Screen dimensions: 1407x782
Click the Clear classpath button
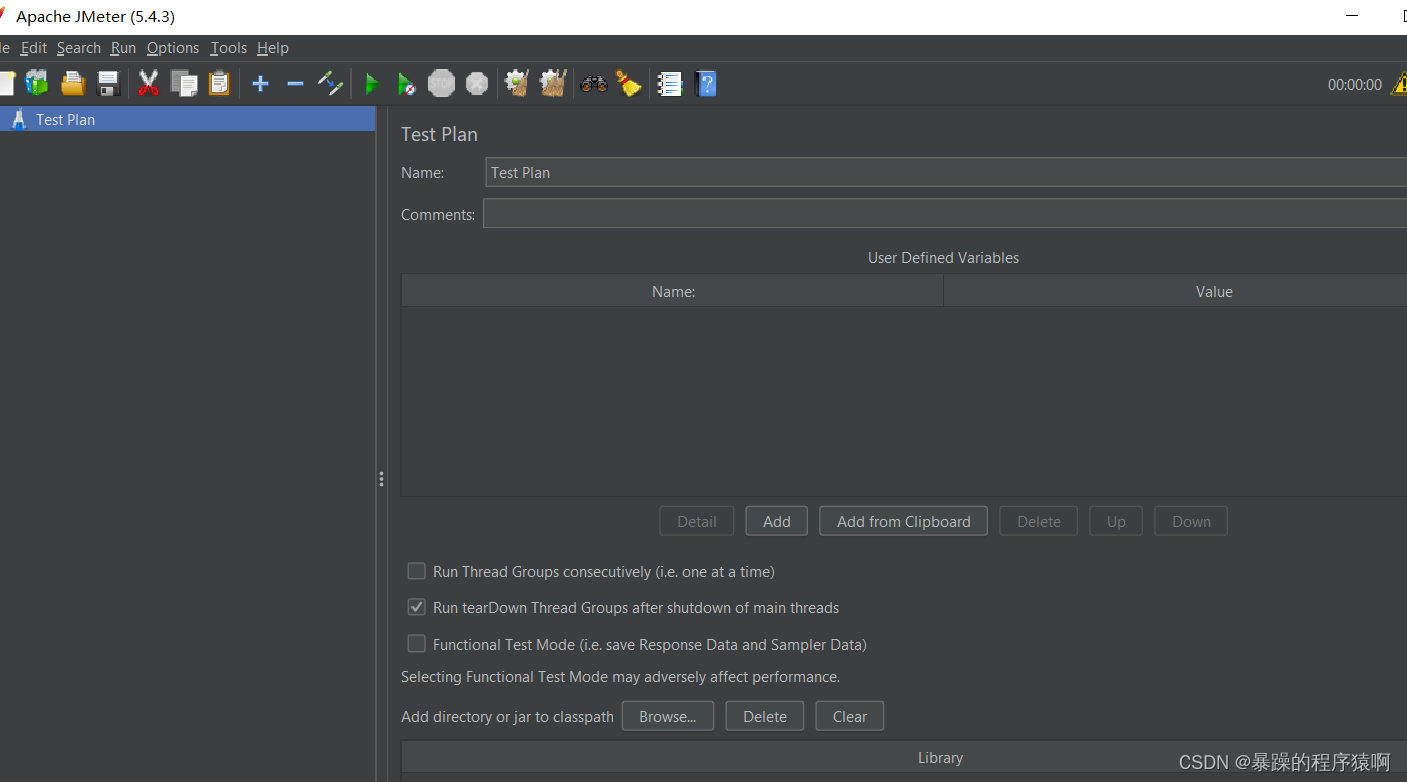(x=850, y=716)
